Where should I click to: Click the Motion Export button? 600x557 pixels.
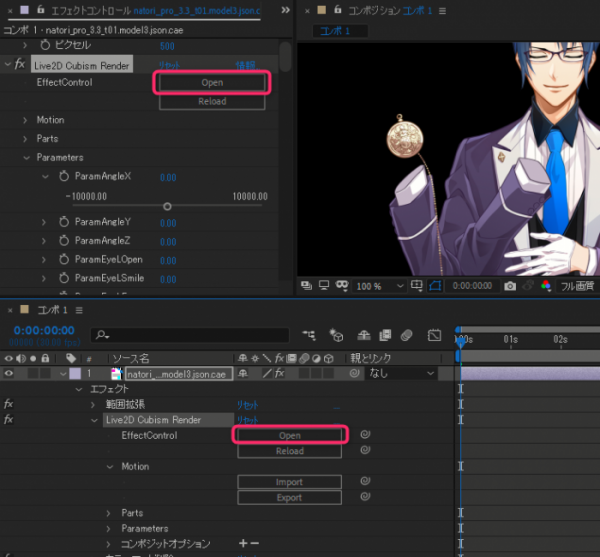click(x=290, y=498)
